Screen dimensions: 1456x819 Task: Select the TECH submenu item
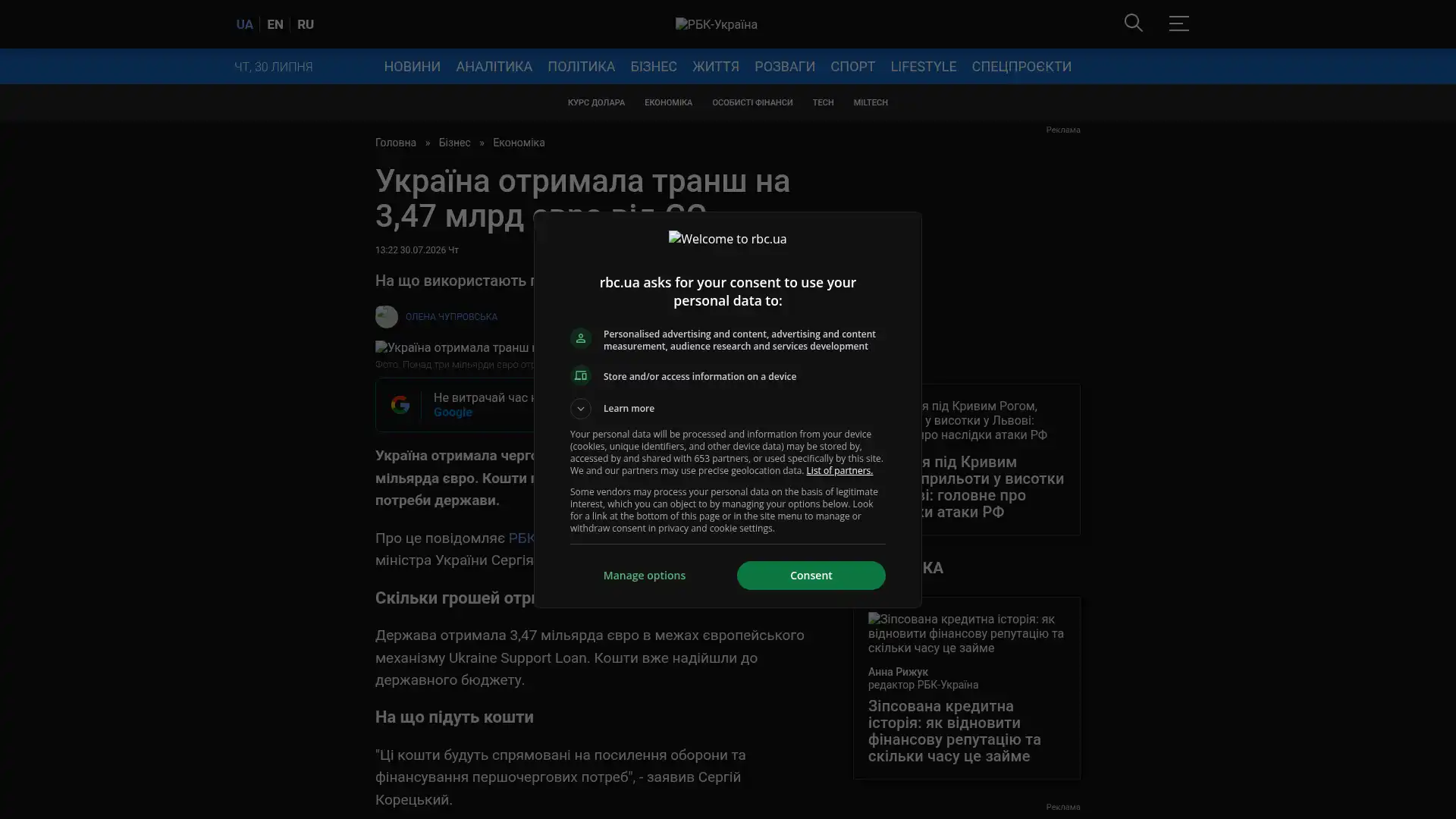tap(823, 103)
